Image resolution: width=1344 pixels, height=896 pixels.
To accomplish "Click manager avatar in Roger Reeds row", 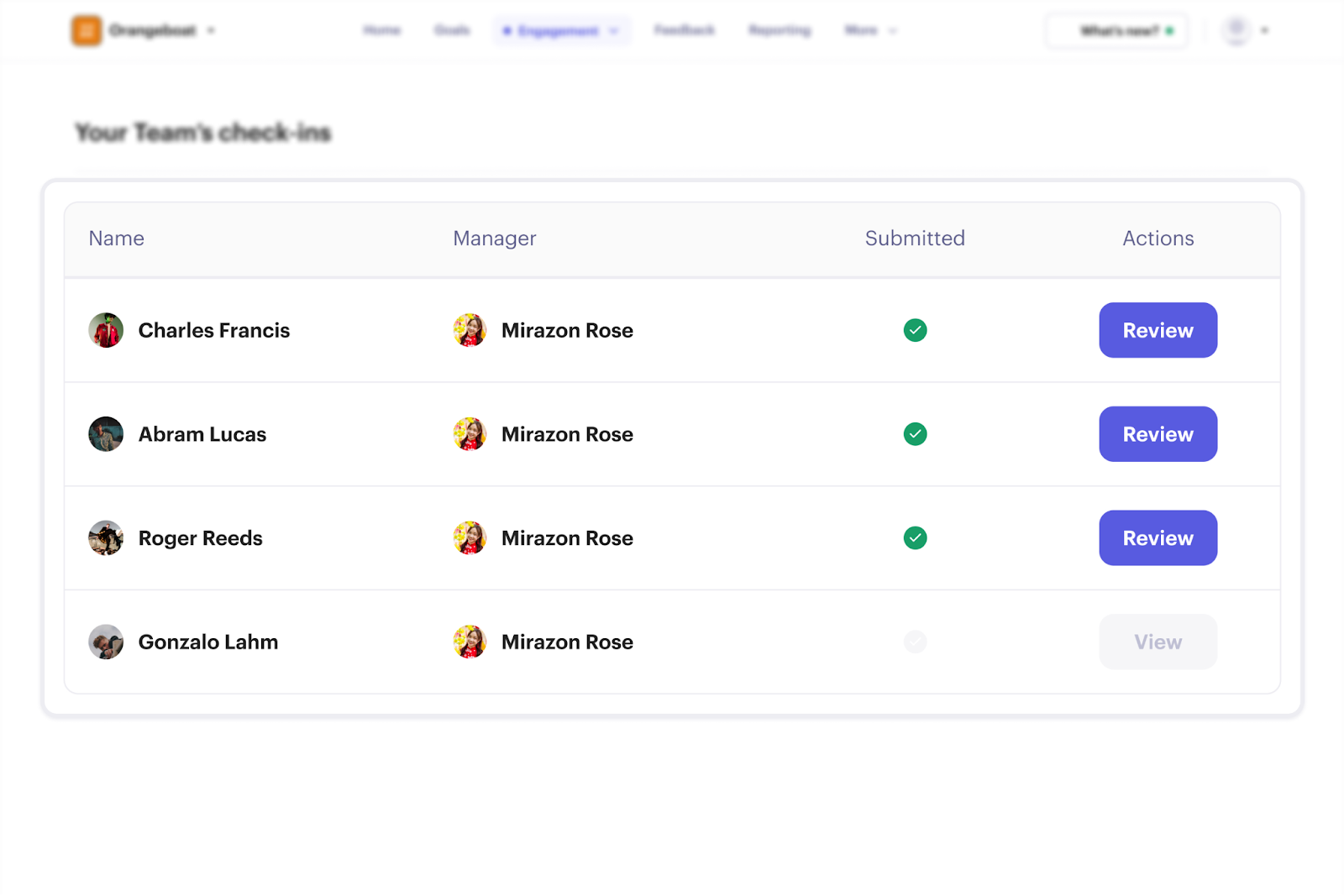I will [470, 538].
